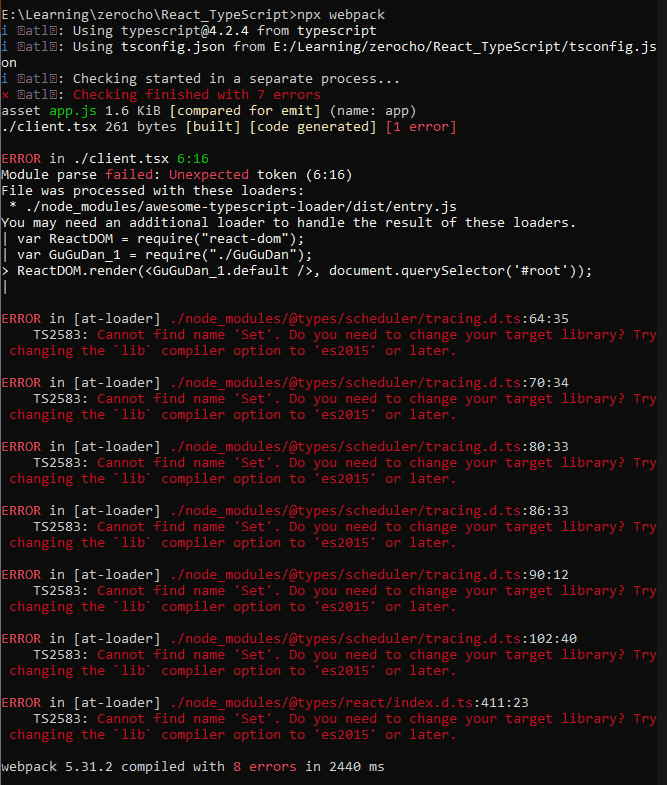Screen dimensions: 667x785
Task: Click 'Checking started in a separate process...' line
Action: (200, 79)
